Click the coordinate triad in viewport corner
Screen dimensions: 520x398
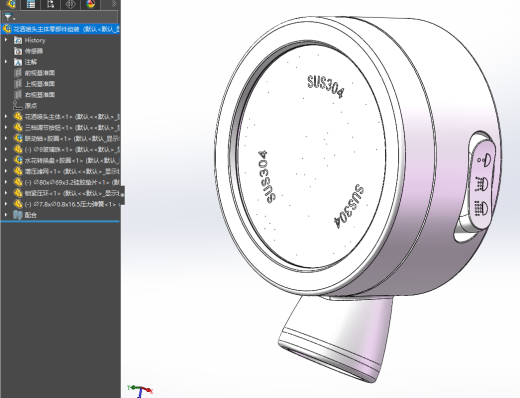(140, 391)
